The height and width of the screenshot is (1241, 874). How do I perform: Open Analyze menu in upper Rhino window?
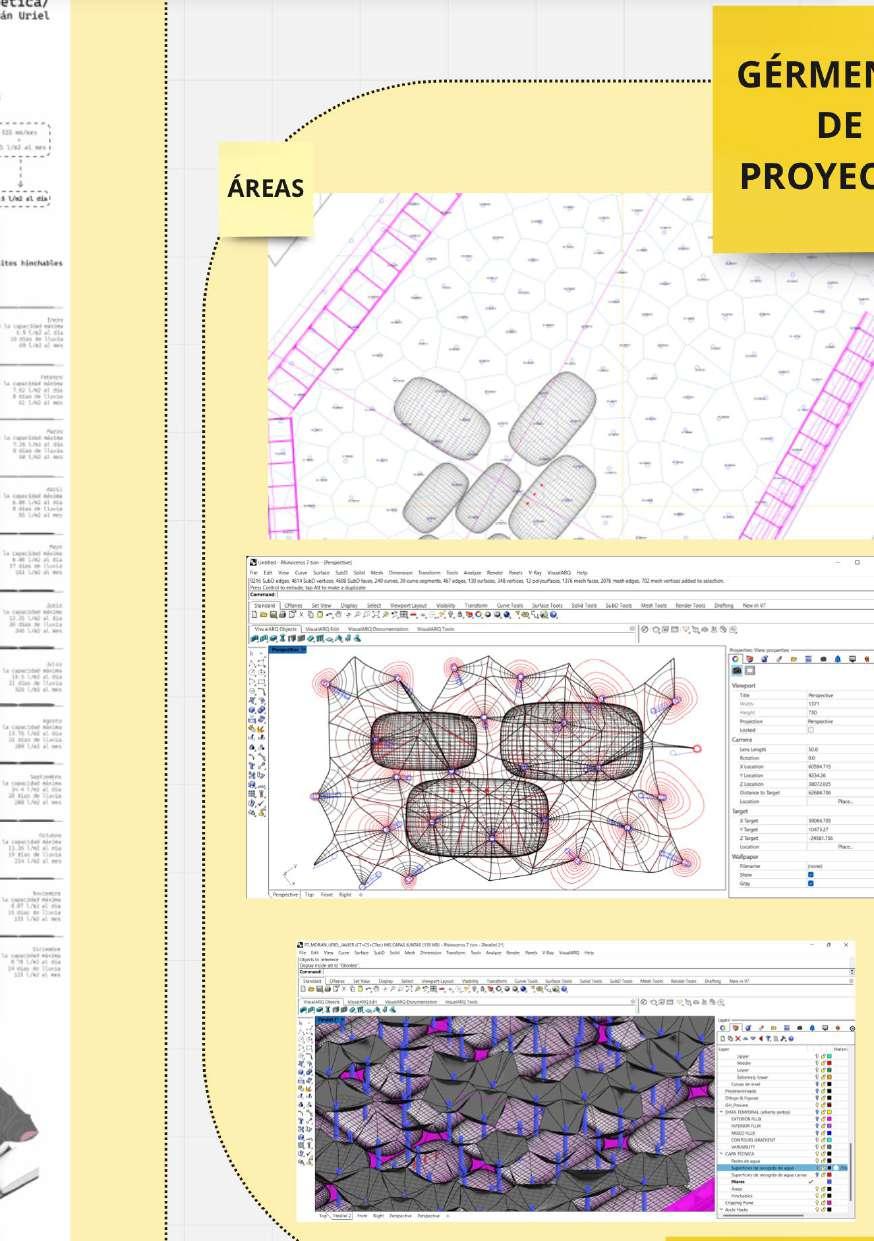click(x=472, y=572)
